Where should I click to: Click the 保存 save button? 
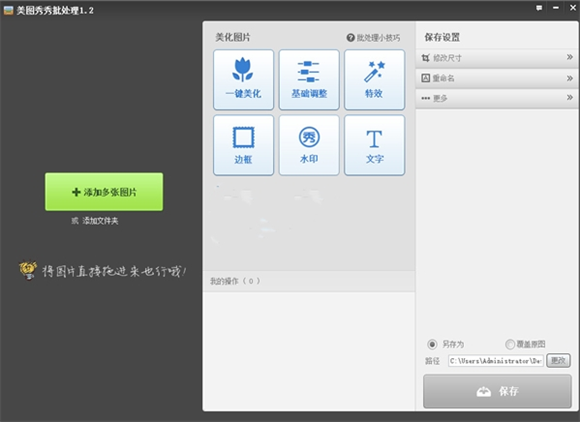click(497, 391)
